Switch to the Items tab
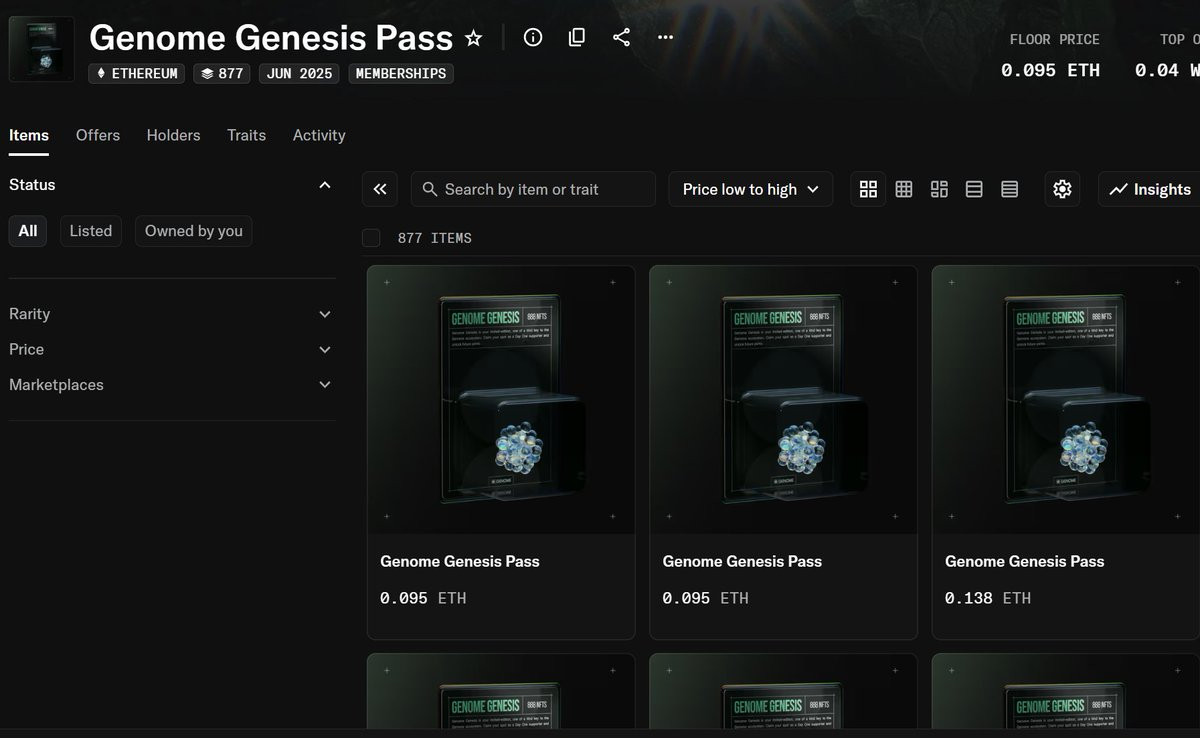The image size is (1200, 738). coord(29,135)
